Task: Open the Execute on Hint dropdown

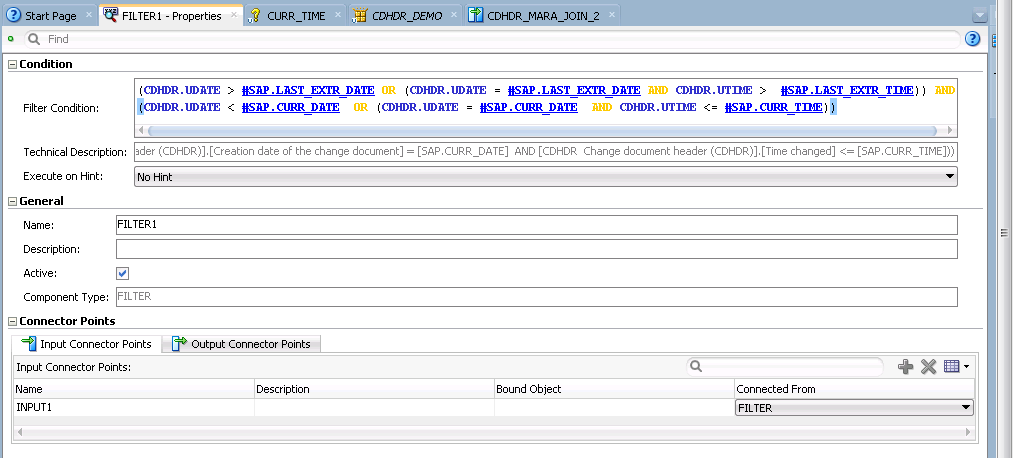Action: click(546, 176)
